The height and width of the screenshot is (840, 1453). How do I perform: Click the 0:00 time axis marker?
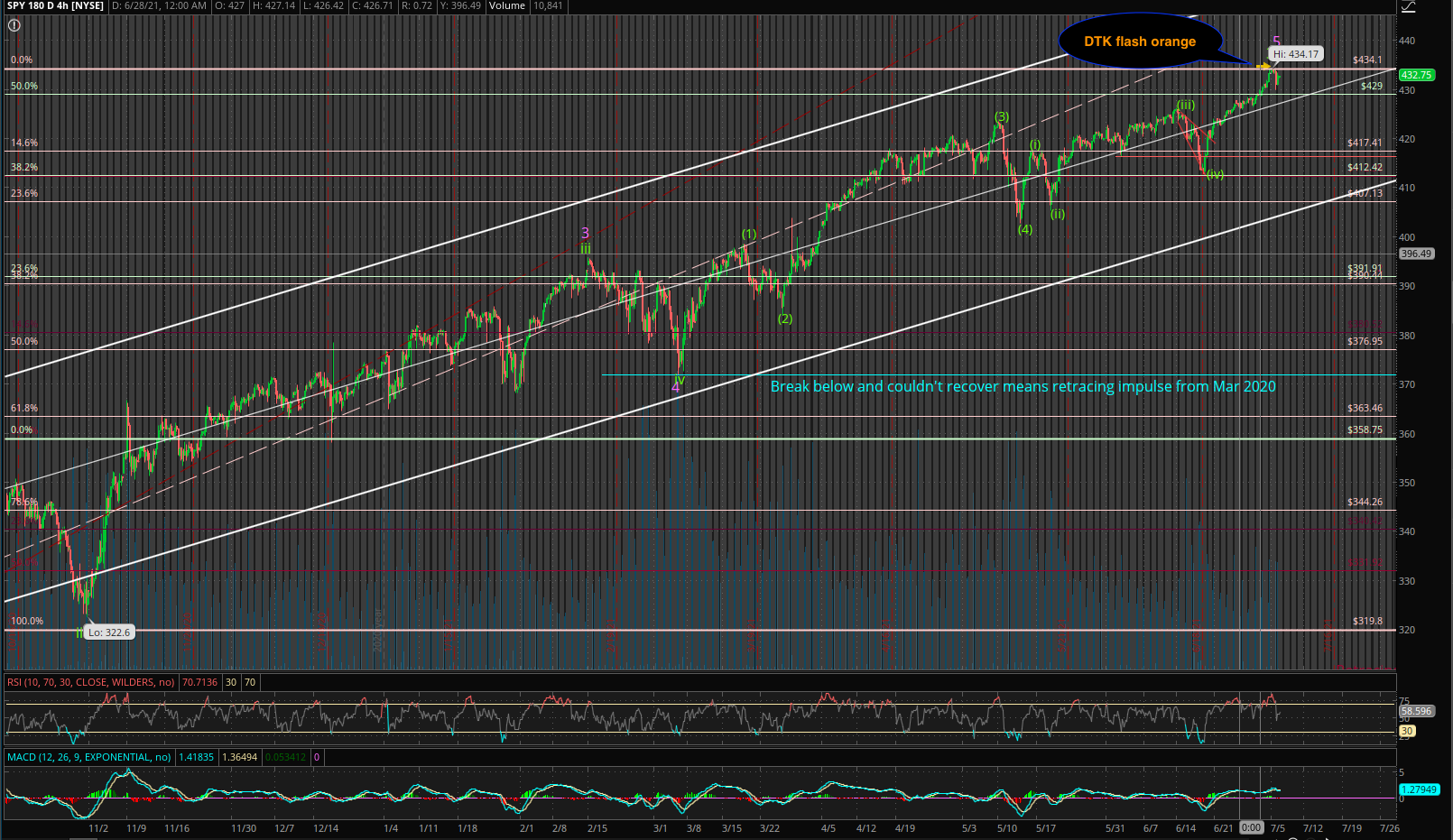click(x=1251, y=827)
